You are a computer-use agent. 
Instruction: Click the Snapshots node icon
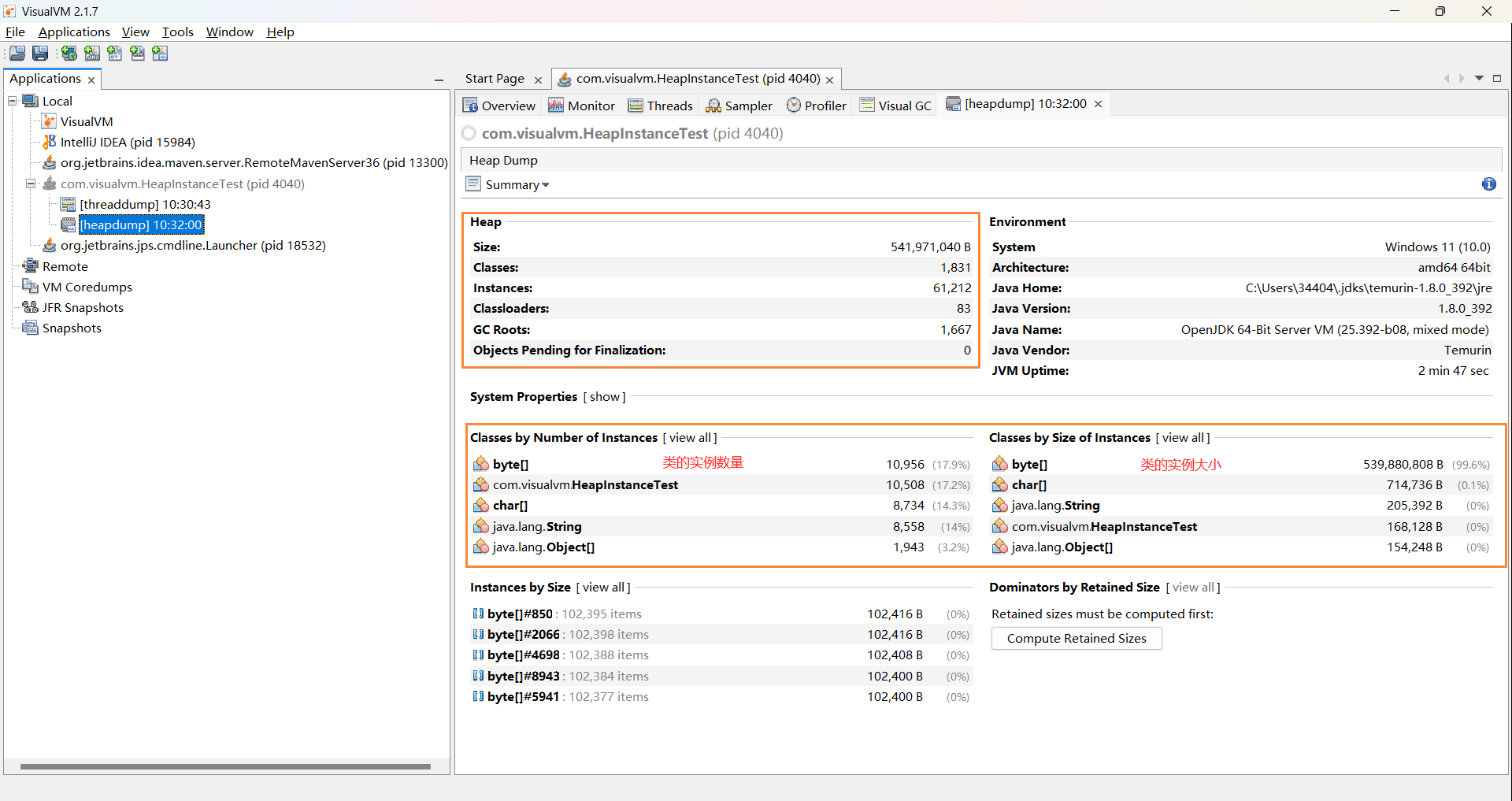[31, 328]
